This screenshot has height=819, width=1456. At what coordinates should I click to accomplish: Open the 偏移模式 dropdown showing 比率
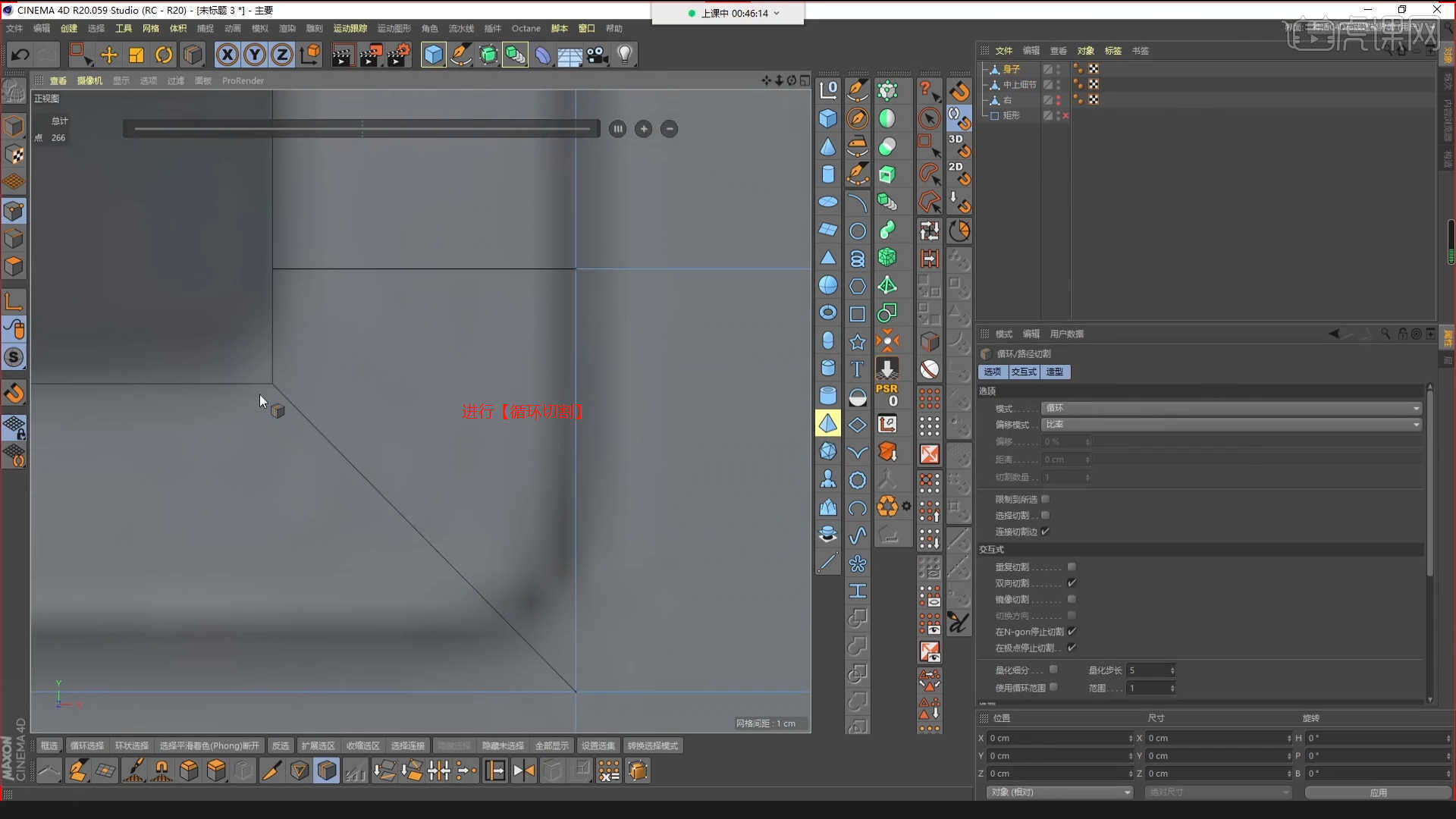pyautogui.click(x=1232, y=425)
